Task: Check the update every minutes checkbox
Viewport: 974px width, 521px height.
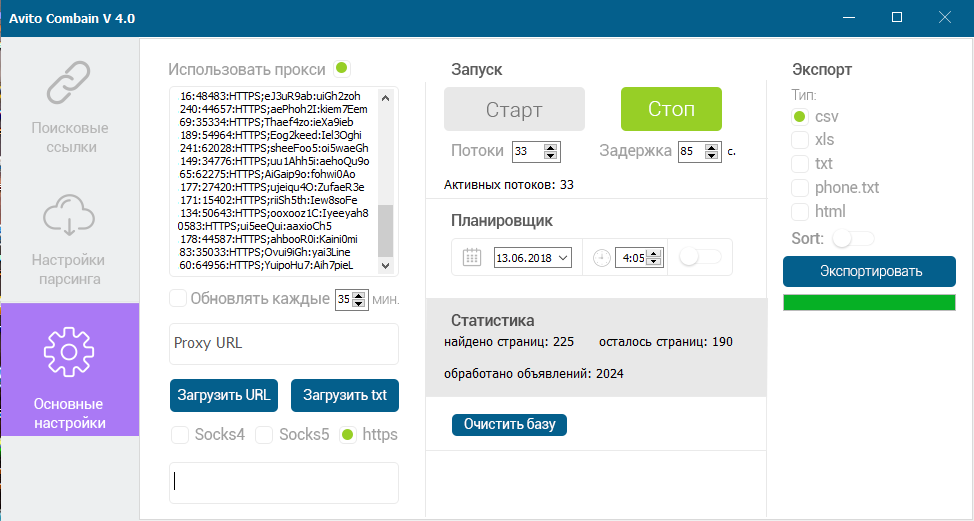Action: point(178,298)
